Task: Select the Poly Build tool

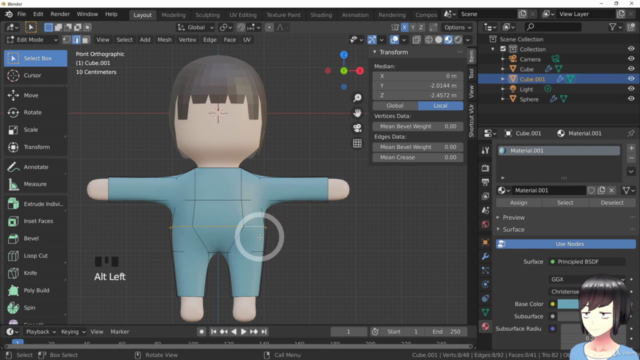Action: pos(36,291)
